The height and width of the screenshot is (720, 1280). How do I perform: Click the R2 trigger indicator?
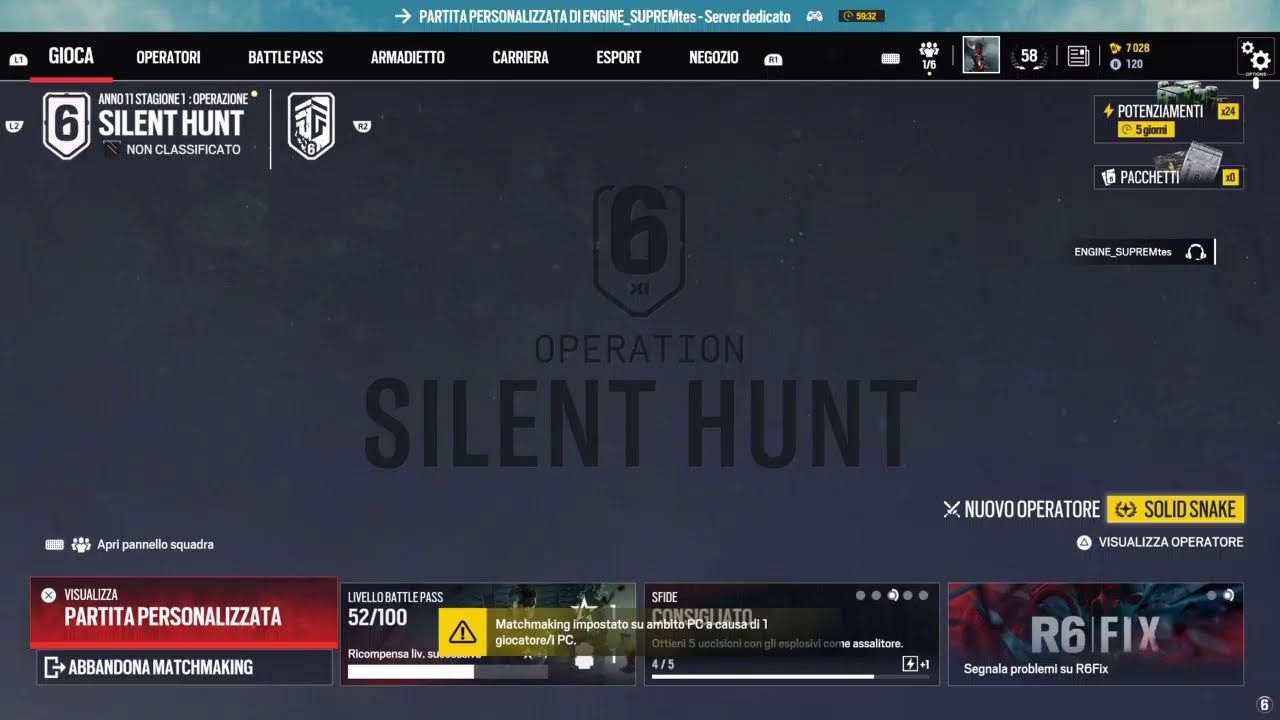(x=362, y=126)
